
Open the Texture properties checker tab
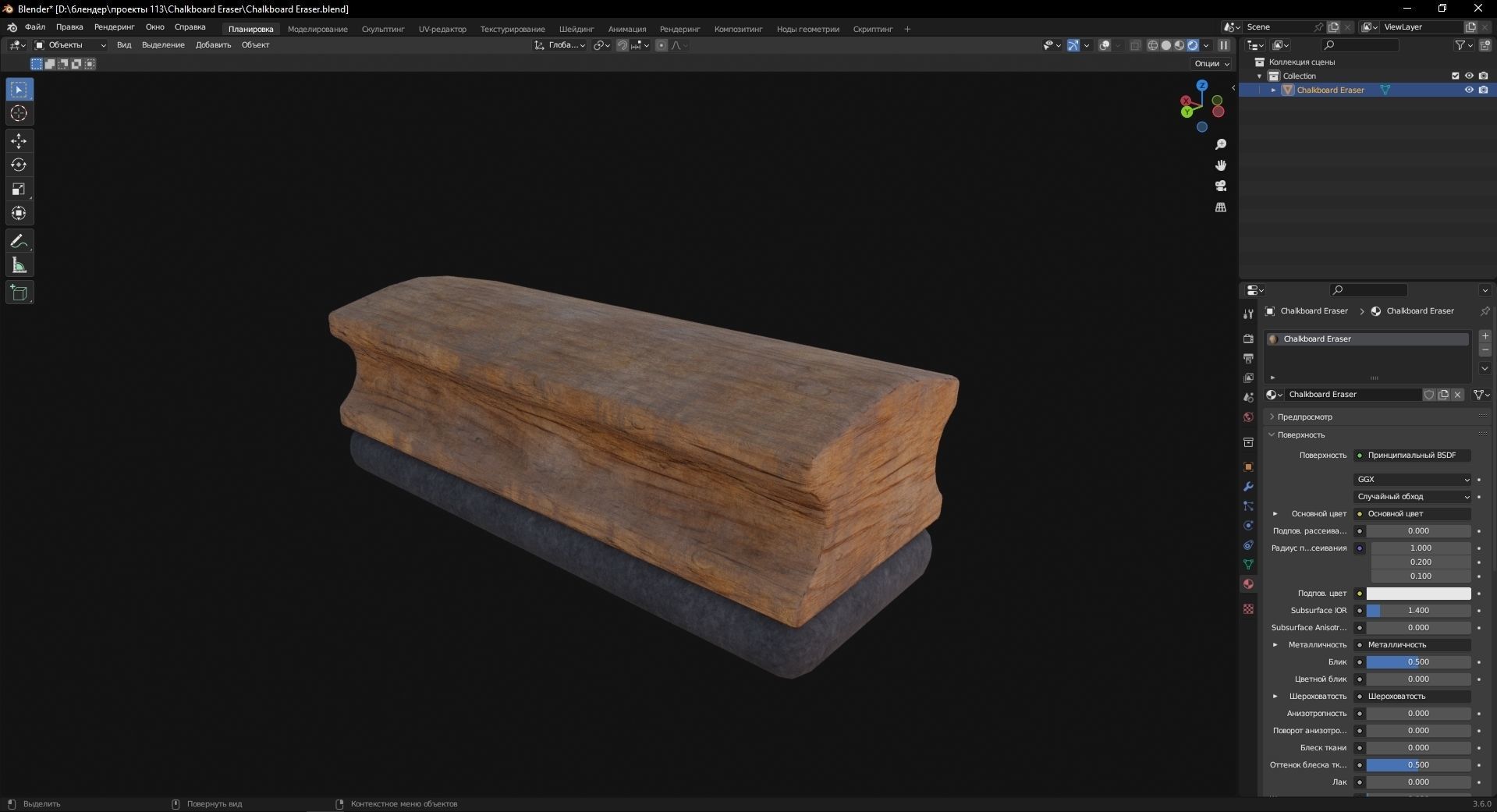[1248, 608]
